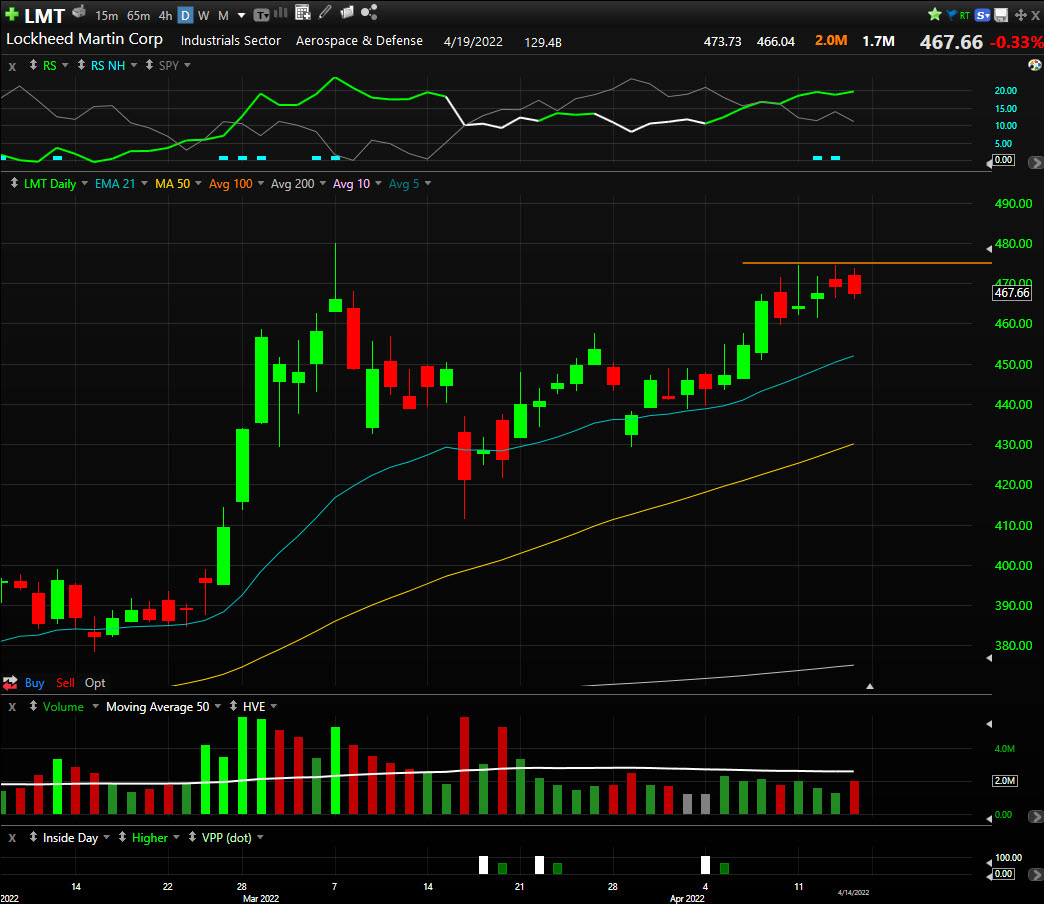1044x904 pixels.
Task: Click the 467.66 current price axis marker
Action: click(1012, 292)
